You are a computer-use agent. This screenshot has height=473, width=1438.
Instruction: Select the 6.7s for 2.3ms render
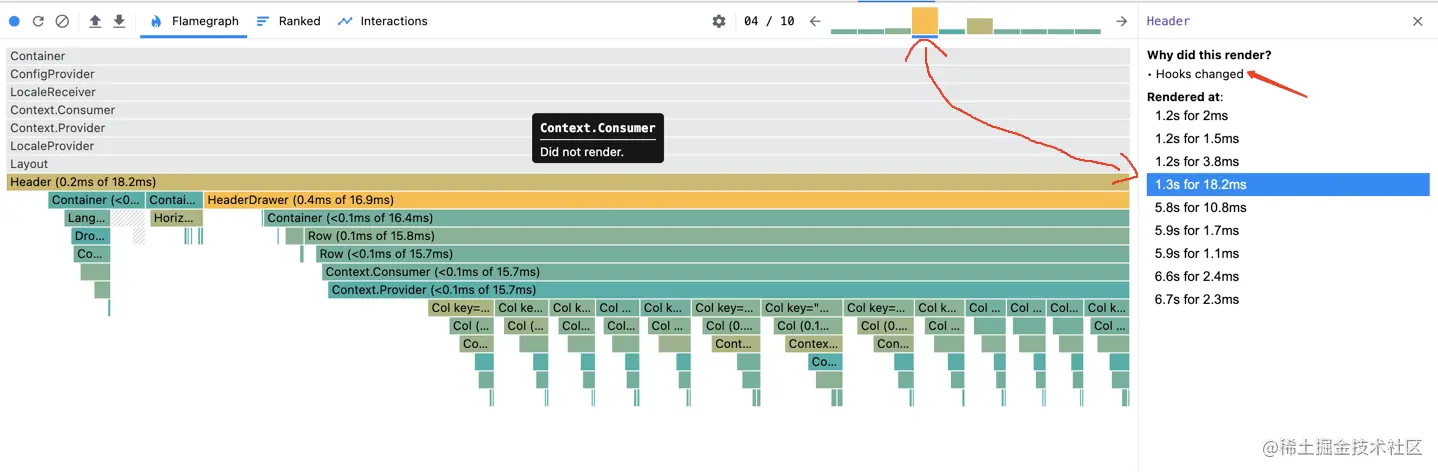click(x=1288, y=300)
